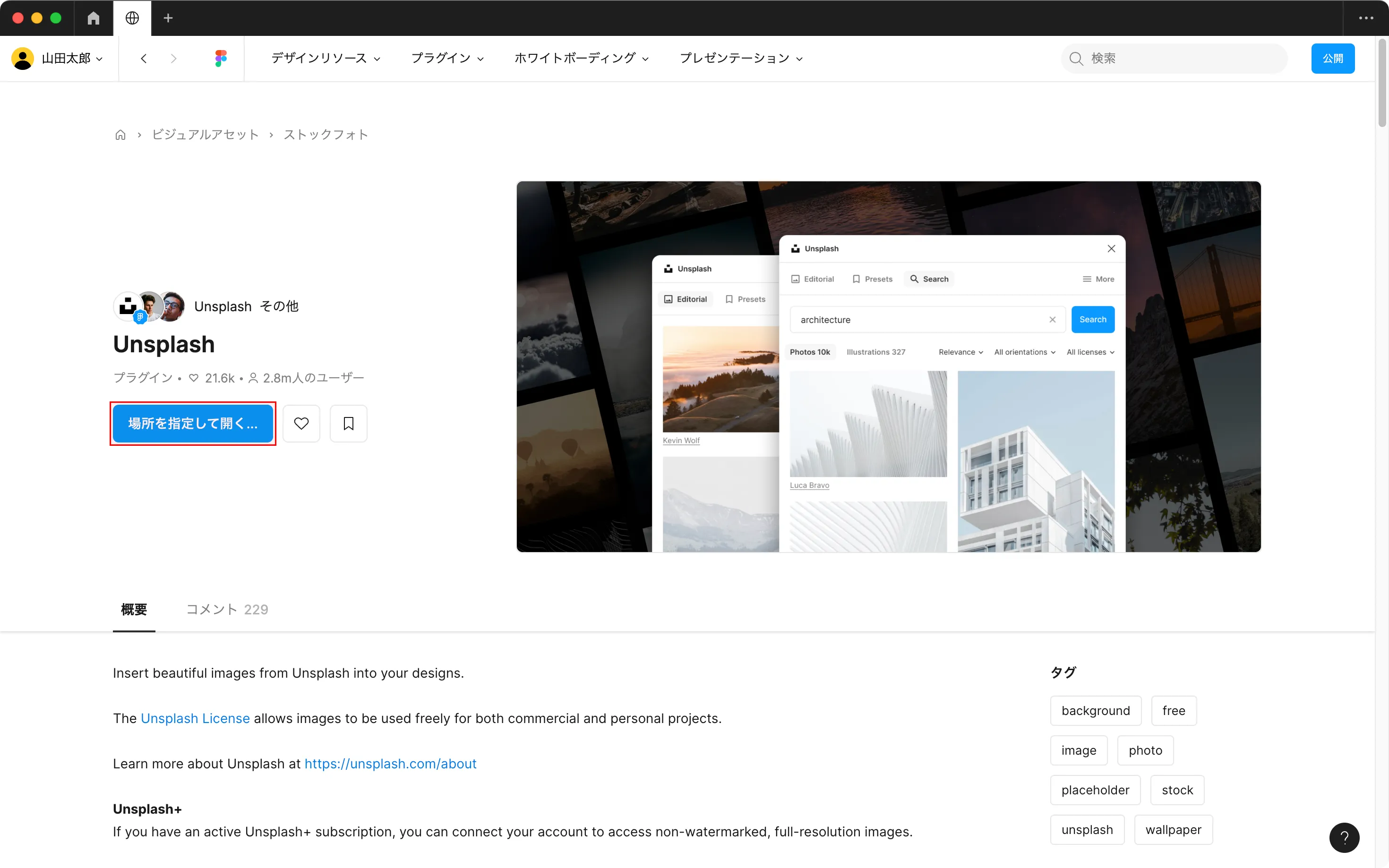Expand the デザインリソース menu
This screenshot has width=1389, height=868.
tap(326, 58)
